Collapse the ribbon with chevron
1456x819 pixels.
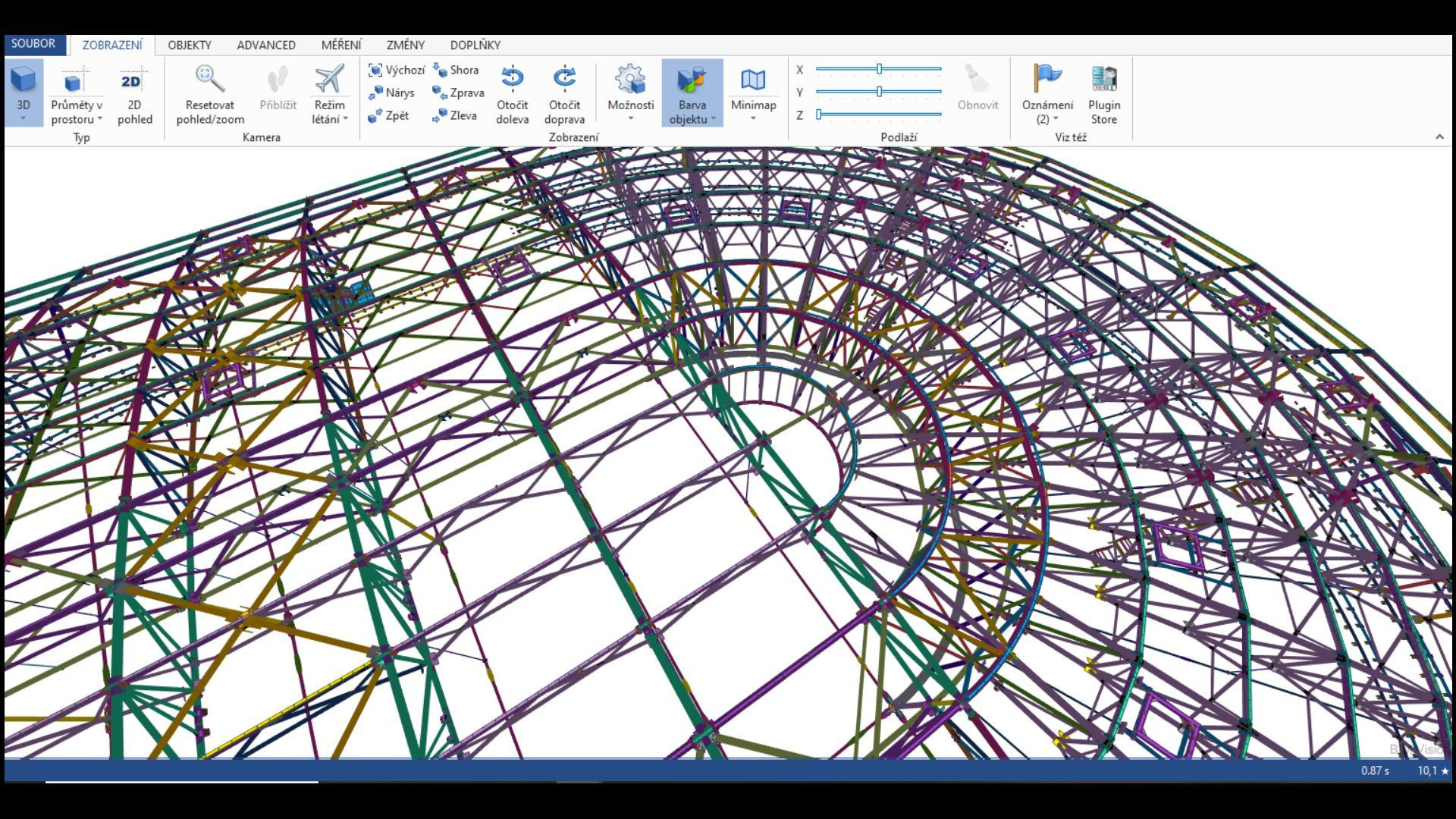pos(1439,137)
